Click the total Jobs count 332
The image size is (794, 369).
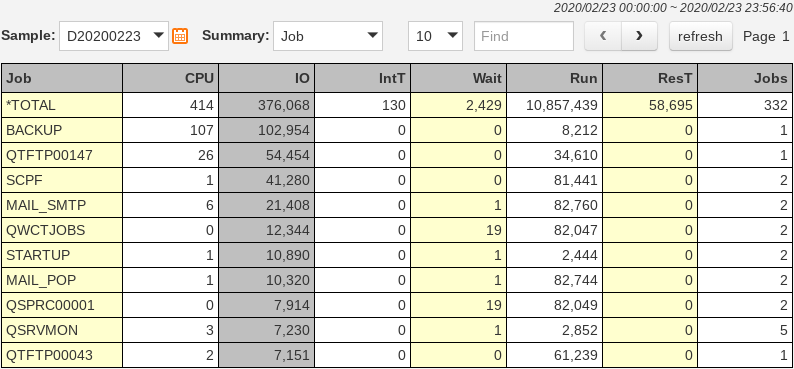coord(776,105)
